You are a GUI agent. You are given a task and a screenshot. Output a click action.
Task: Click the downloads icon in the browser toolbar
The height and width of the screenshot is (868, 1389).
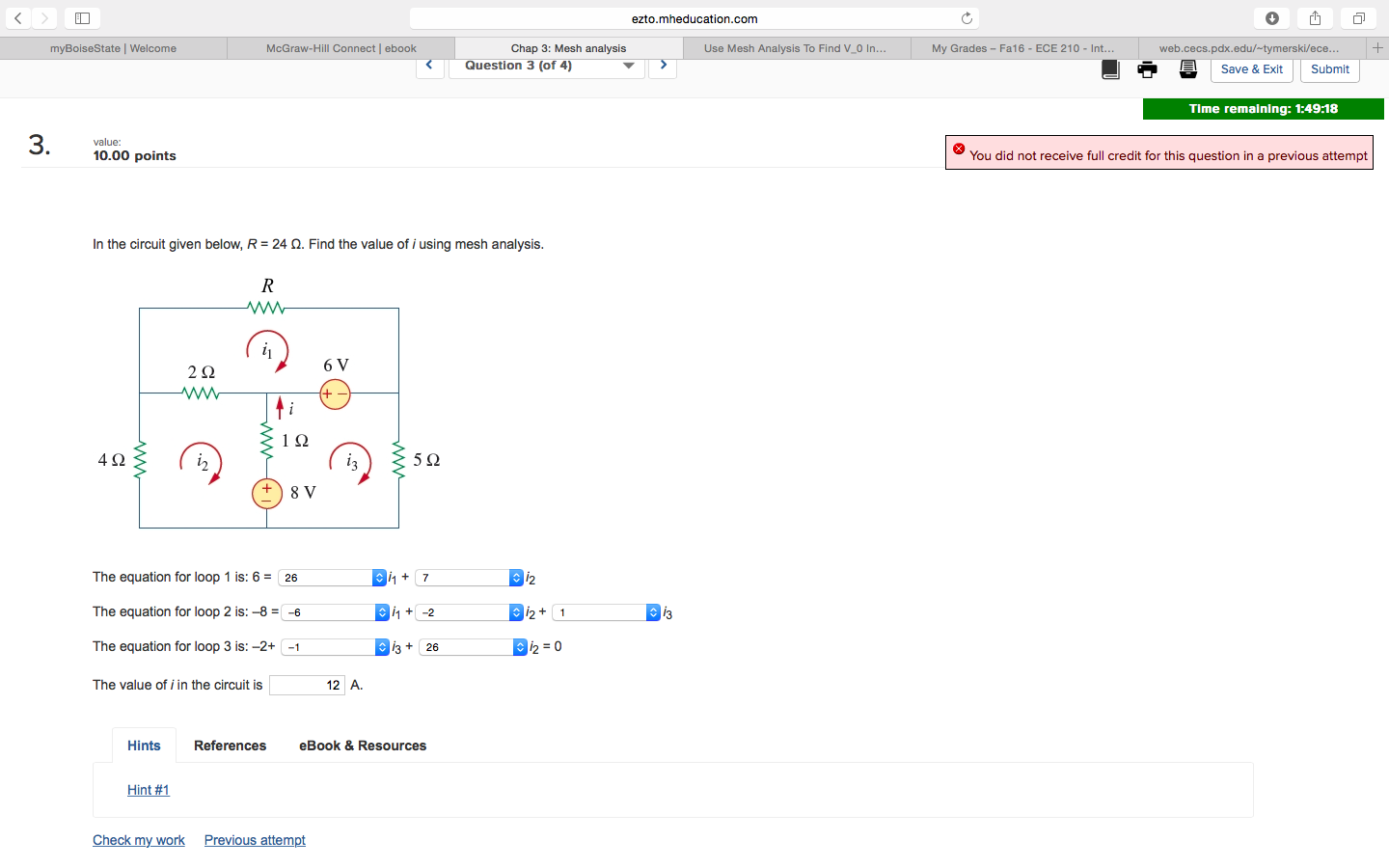point(1271,17)
